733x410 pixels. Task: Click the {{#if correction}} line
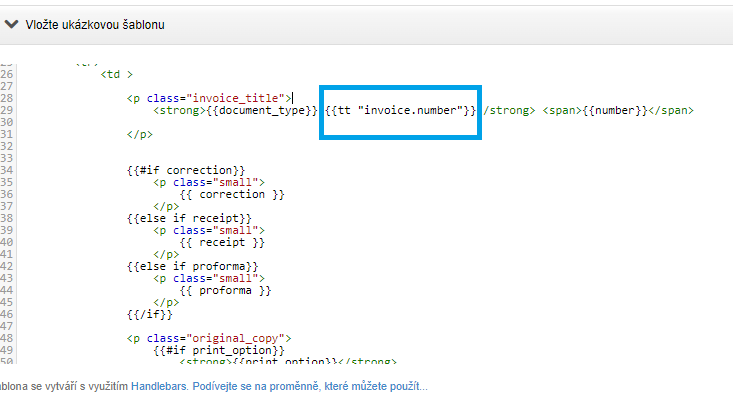click(x=185, y=170)
